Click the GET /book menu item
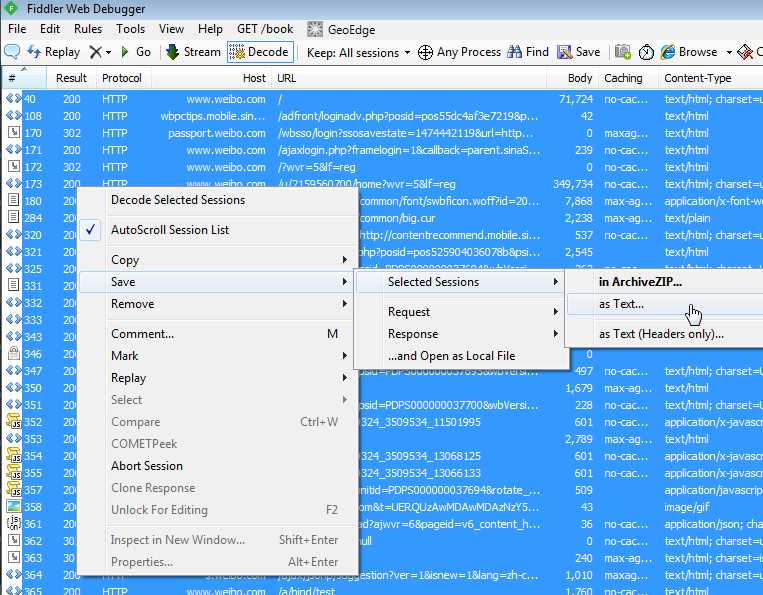This screenshot has width=763, height=595. tap(265, 29)
